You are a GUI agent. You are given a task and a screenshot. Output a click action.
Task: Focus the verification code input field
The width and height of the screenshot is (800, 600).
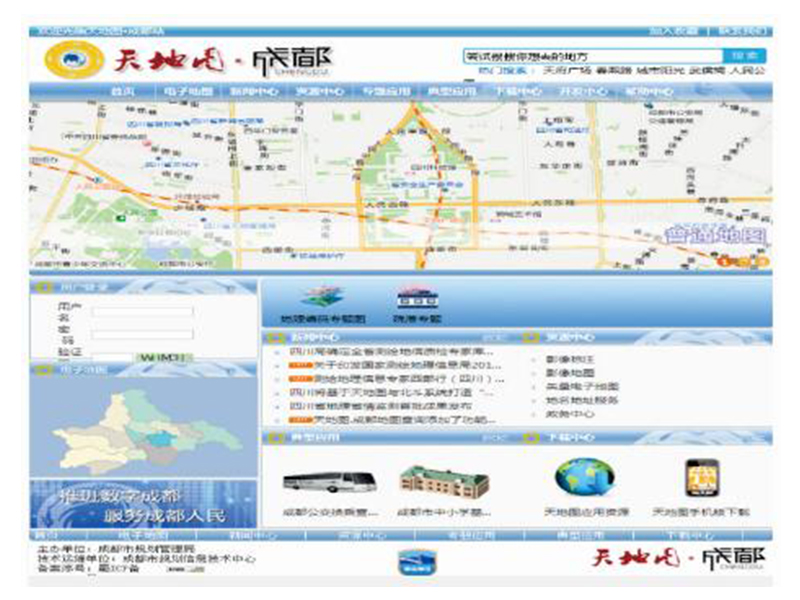tap(113, 357)
